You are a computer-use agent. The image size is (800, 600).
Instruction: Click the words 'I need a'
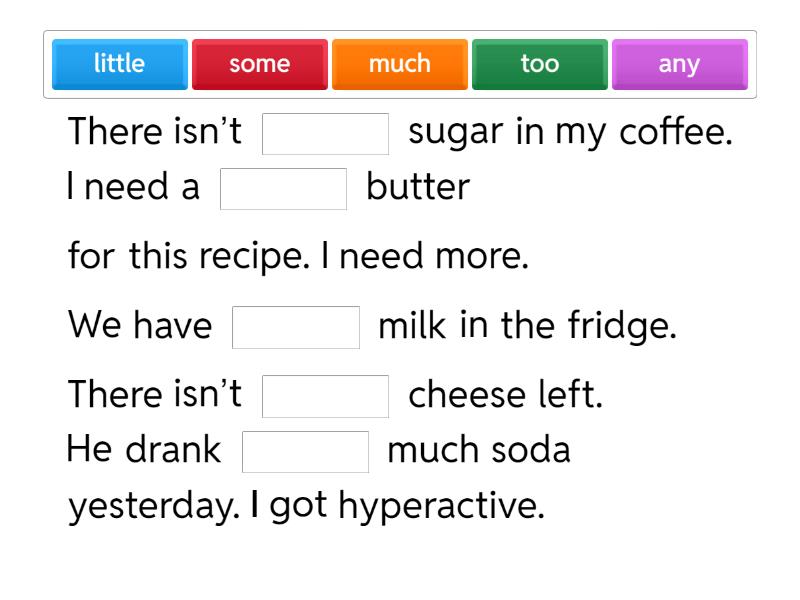[134, 189]
